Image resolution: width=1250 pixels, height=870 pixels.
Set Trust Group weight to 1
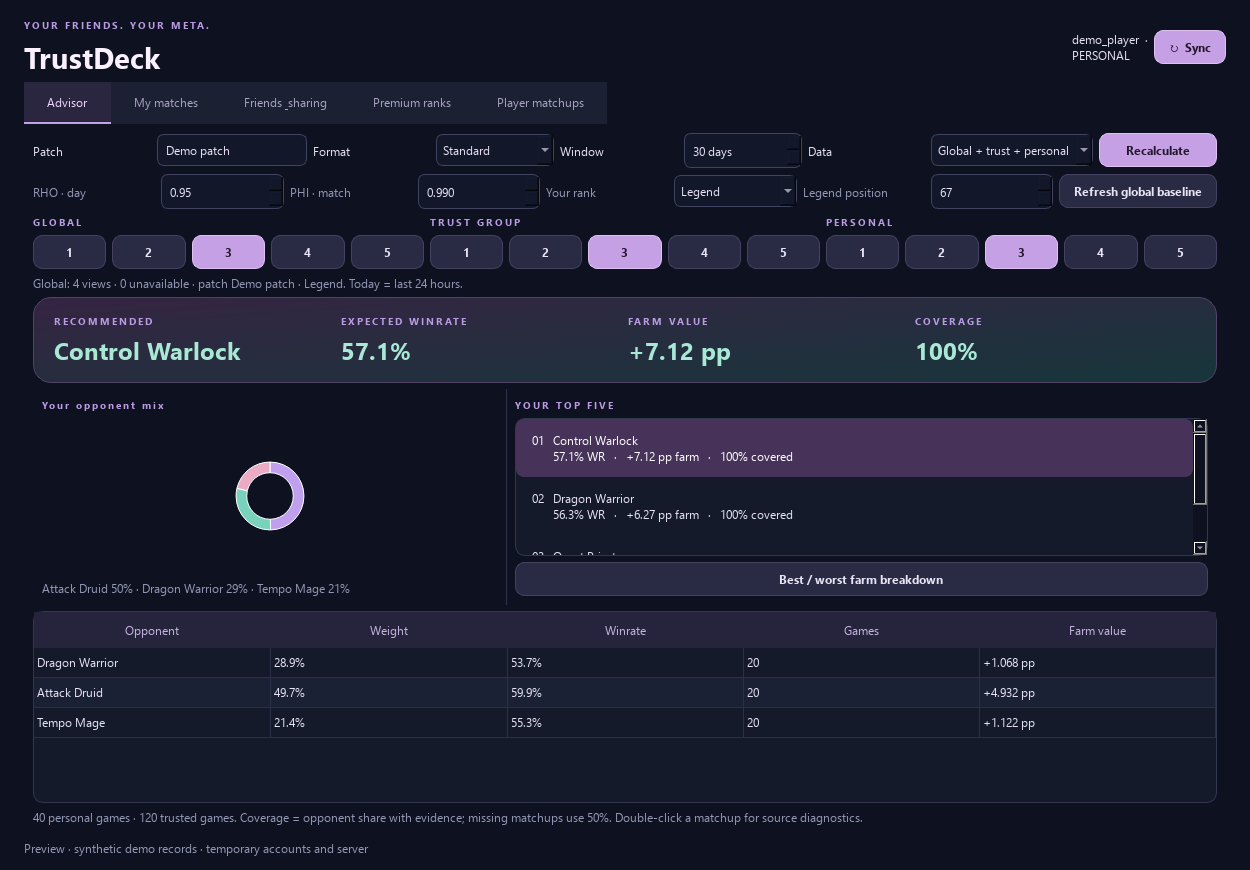(x=466, y=252)
